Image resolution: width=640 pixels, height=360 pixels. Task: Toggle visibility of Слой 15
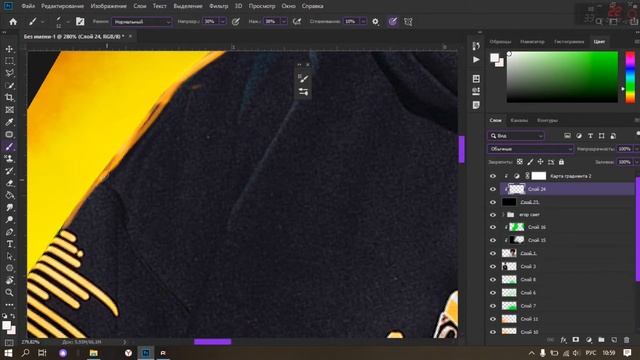[x=493, y=240]
